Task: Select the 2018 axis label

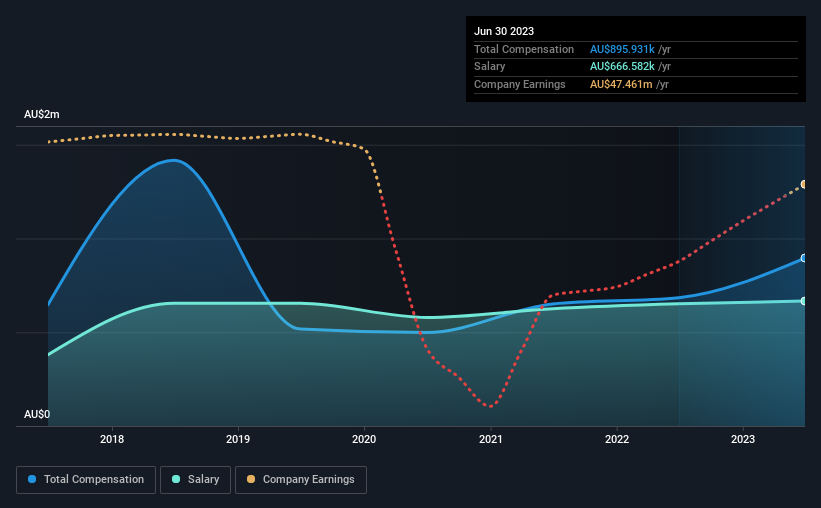Action: [112, 439]
